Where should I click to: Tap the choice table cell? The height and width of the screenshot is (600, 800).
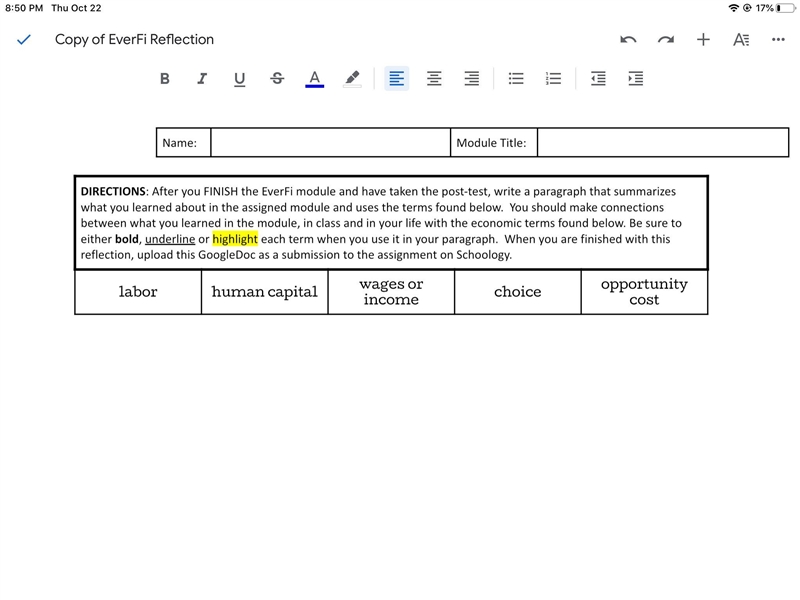pos(517,292)
